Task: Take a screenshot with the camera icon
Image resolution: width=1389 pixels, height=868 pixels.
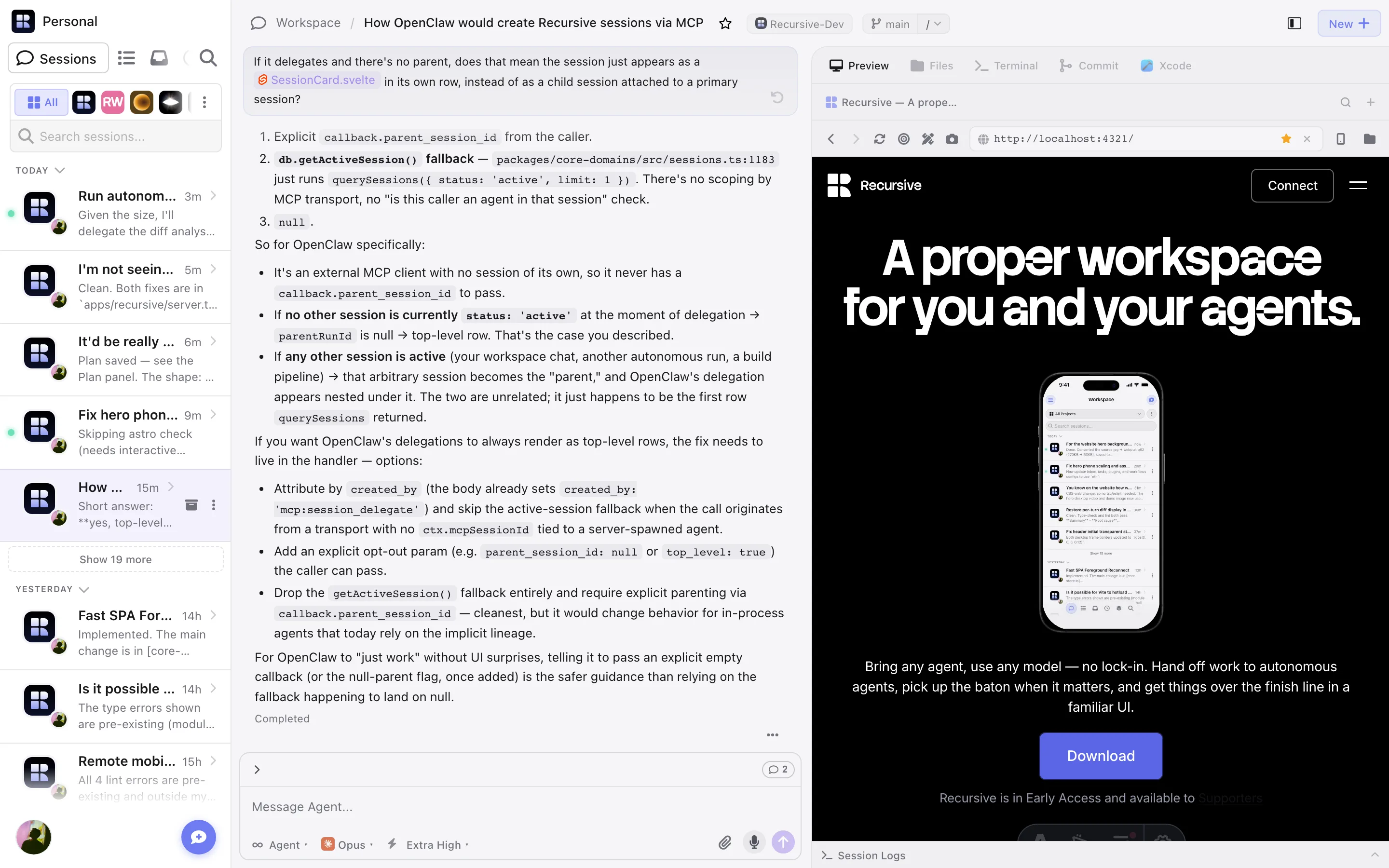Action: click(x=952, y=139)
